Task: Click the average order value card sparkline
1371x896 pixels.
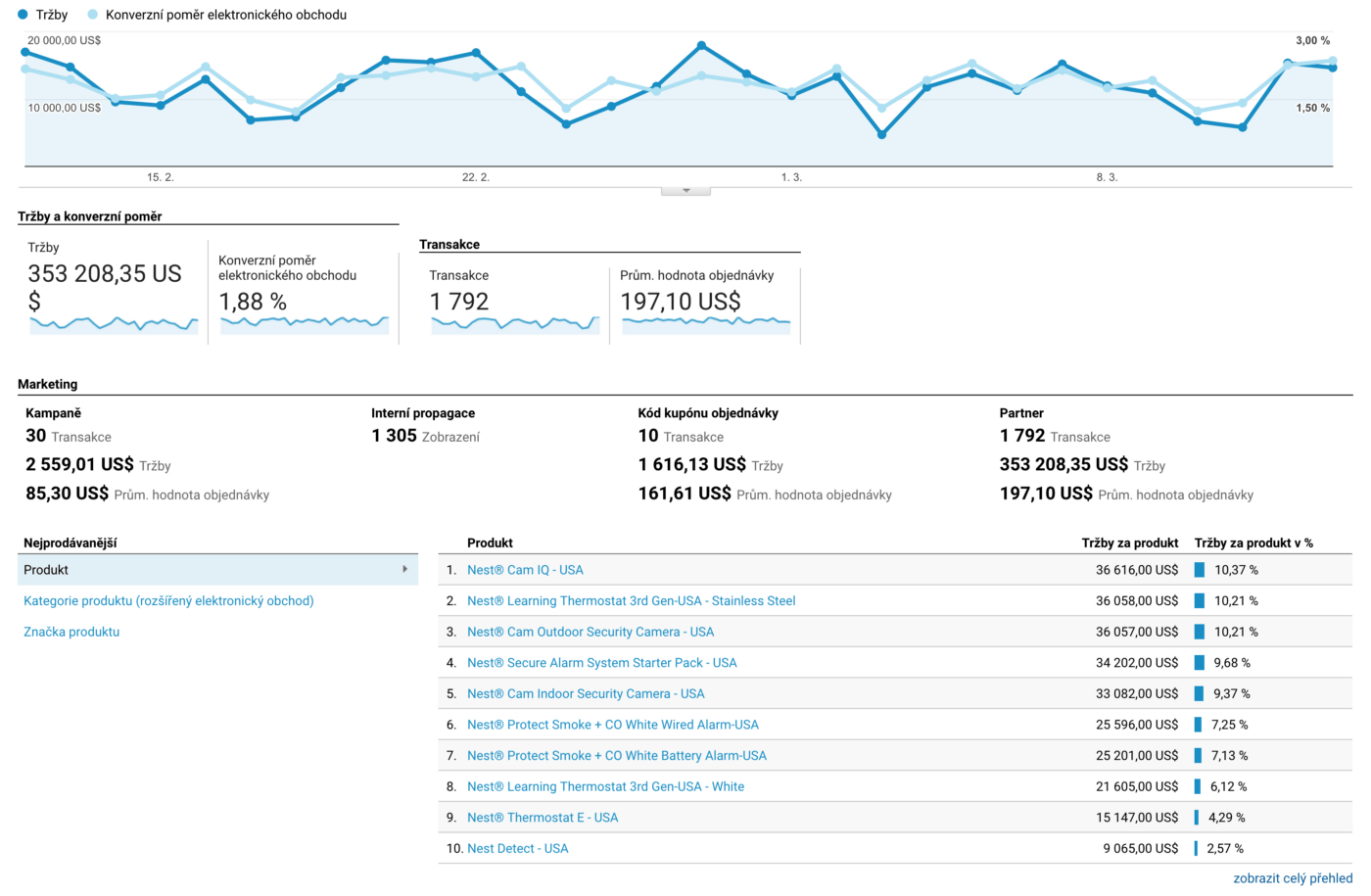Action: coord(706,324)
